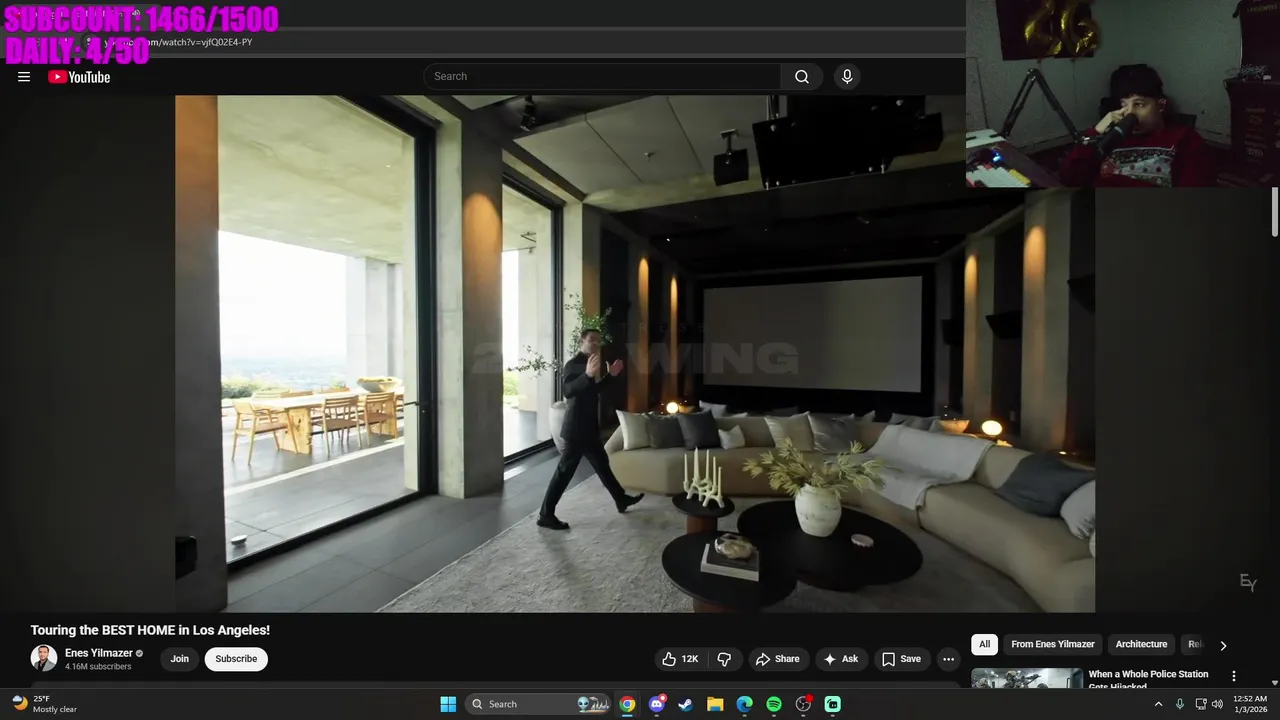Screen dimensions: 1280x720
Task: Share the video
Action: coord(777,659)
